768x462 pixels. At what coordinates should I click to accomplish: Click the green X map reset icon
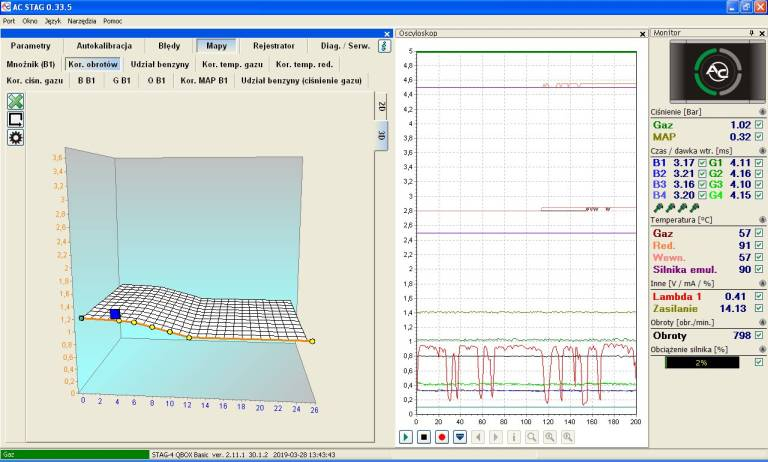pos(16,101)
